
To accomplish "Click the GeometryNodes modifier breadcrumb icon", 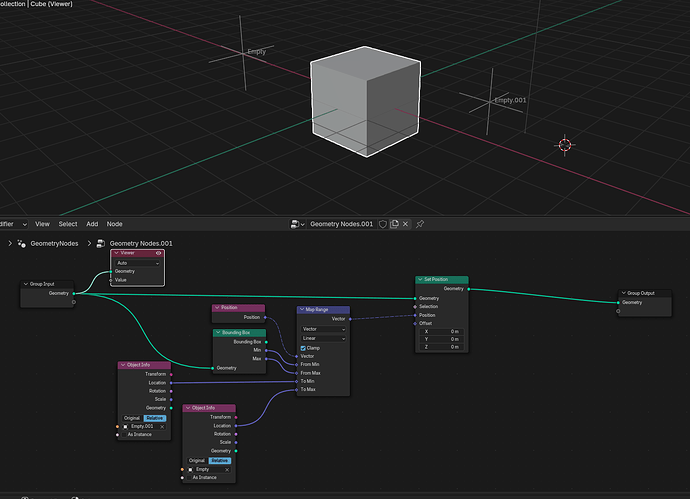I will [x=21, y=243].
